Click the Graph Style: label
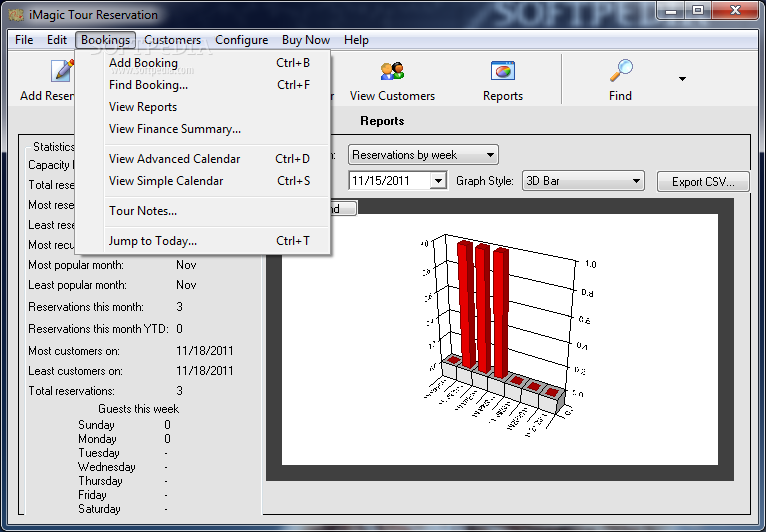This screenshot has height=532, width=766. (x=485, y=181)
